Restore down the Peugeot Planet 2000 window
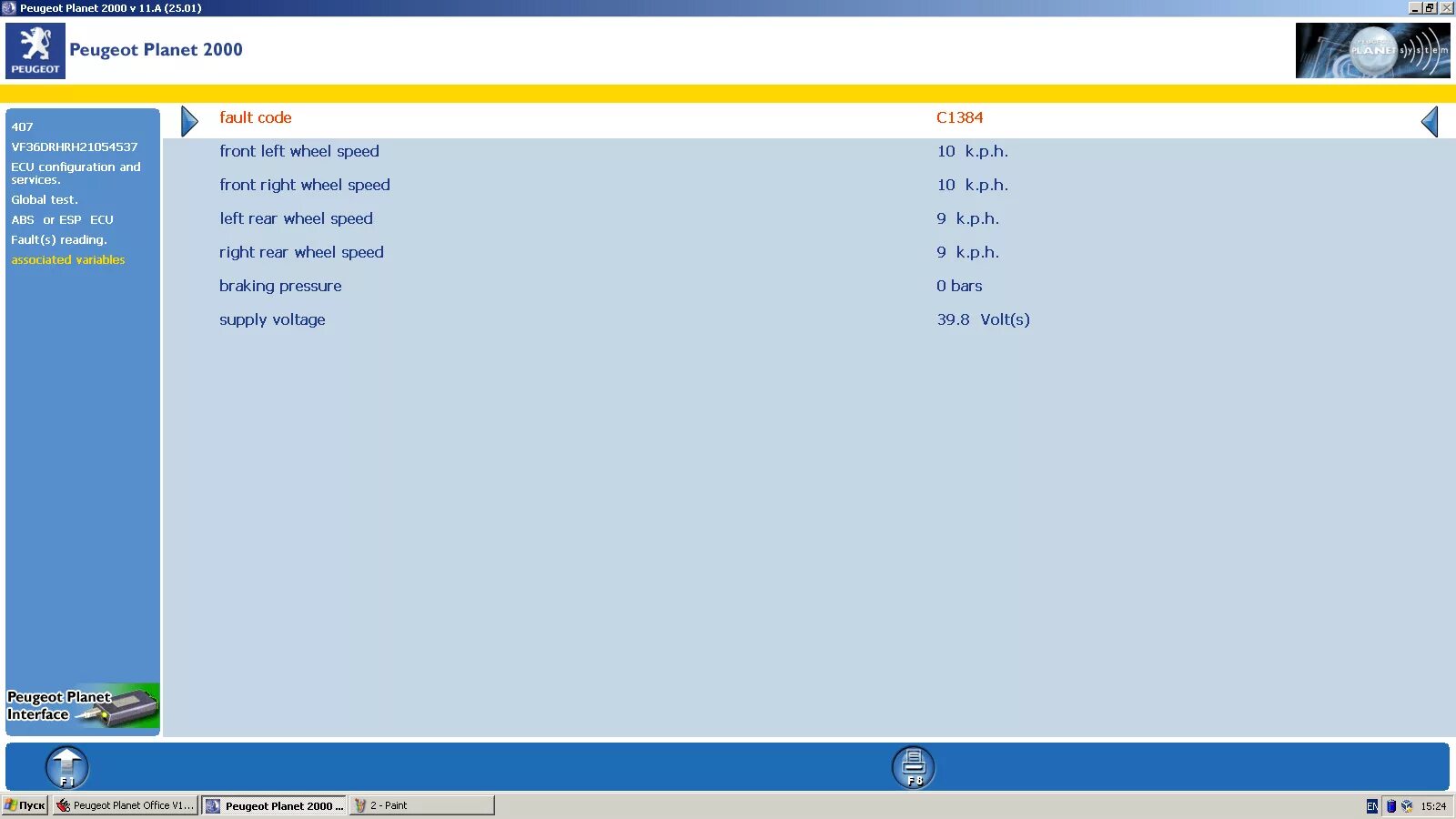 pyautogui.click(x=1431, y=7)
